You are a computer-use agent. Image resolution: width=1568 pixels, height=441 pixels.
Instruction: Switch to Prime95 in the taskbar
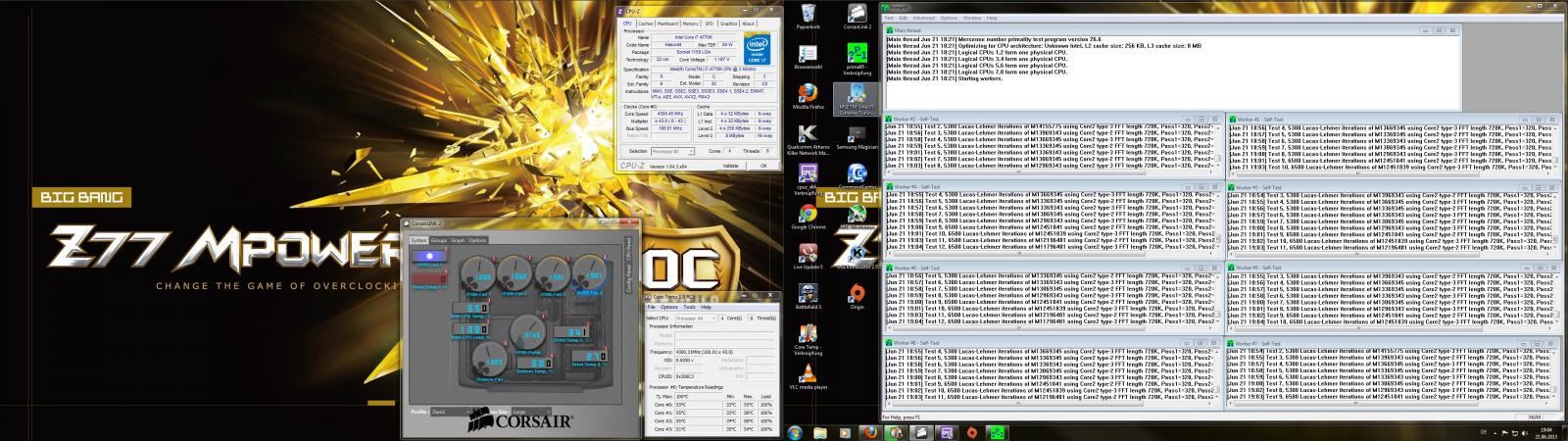[997, 432]
